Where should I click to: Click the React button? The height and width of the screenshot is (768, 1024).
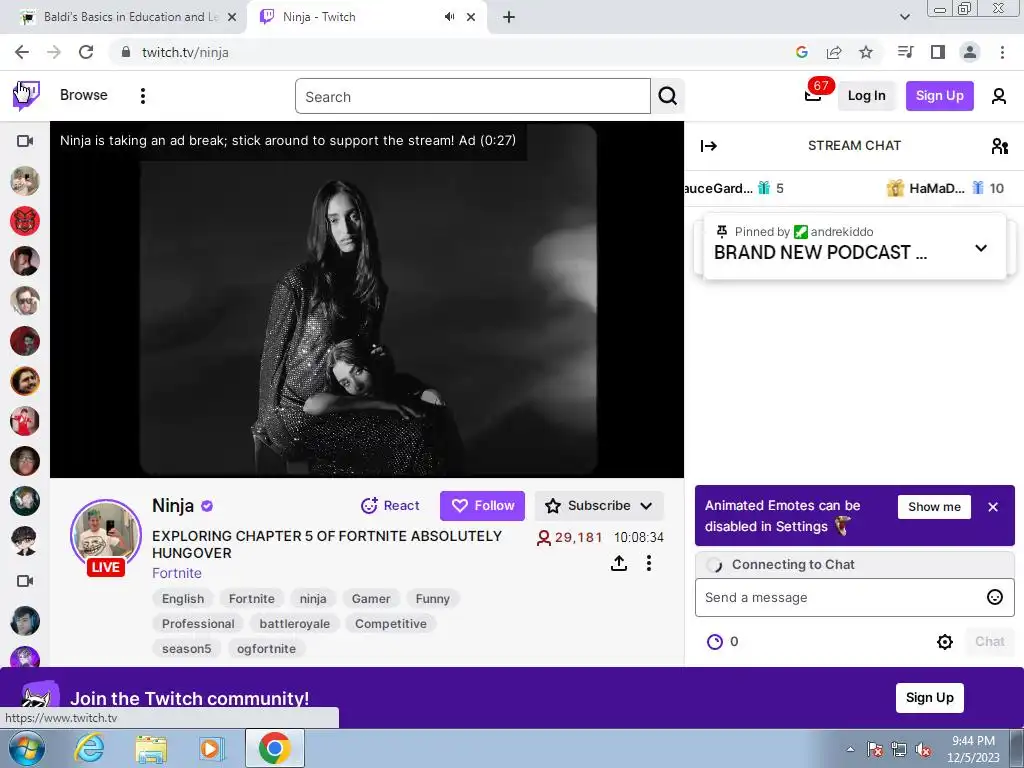[x=390, y=505]
